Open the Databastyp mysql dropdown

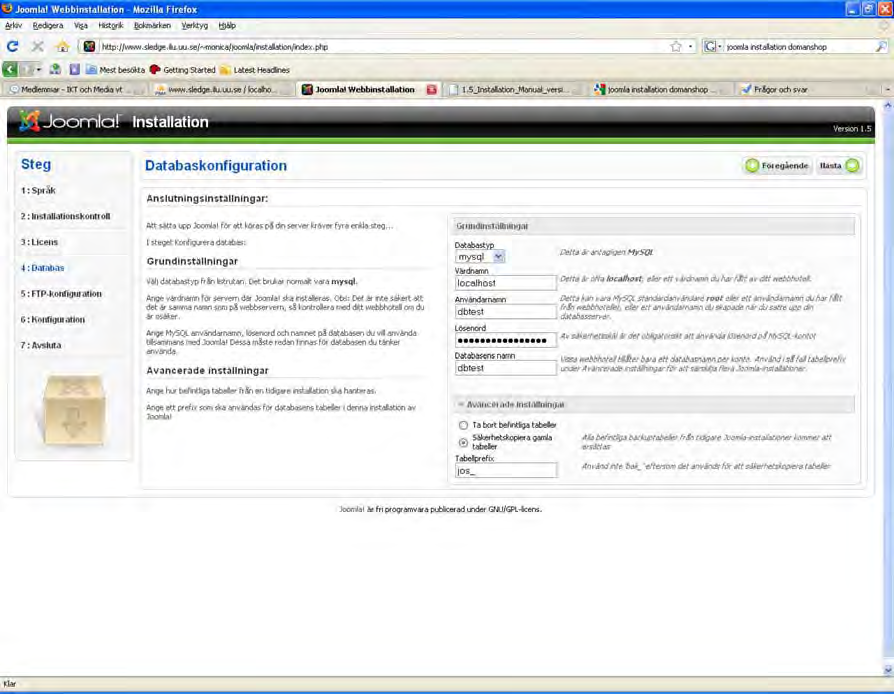tap(480, 257)
